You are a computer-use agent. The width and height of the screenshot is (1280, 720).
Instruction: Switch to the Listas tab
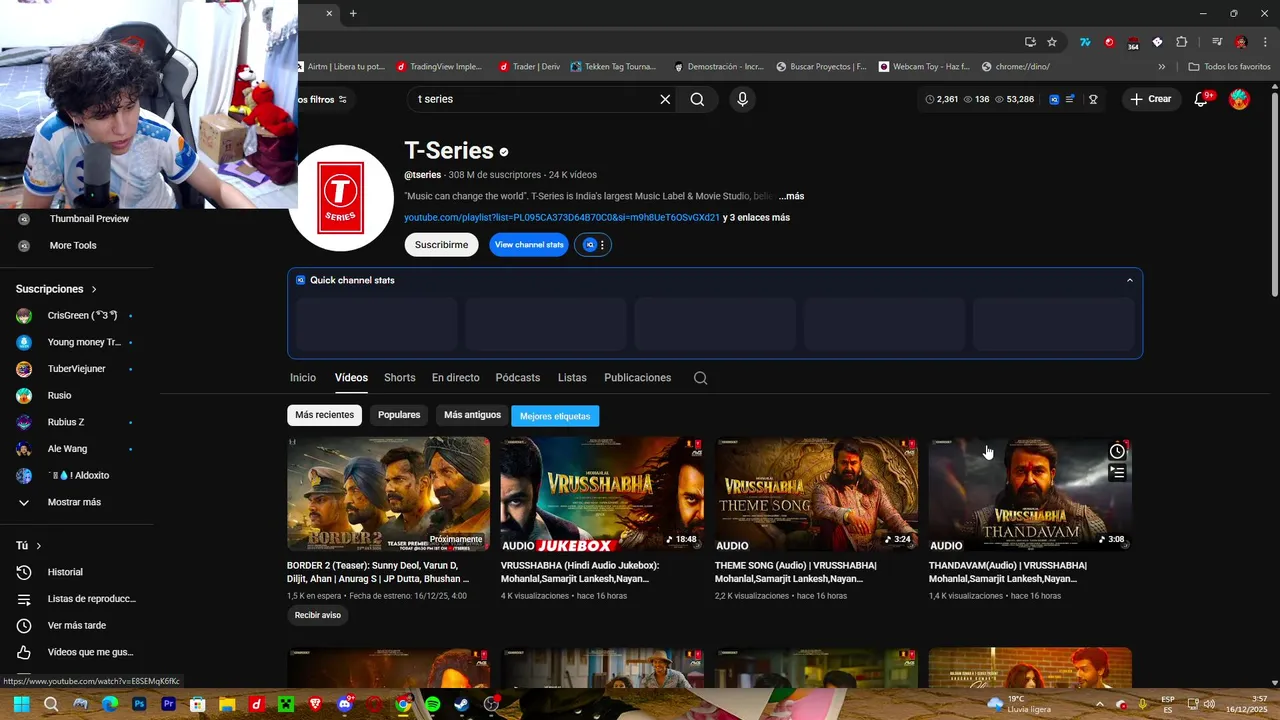(572, 378)
